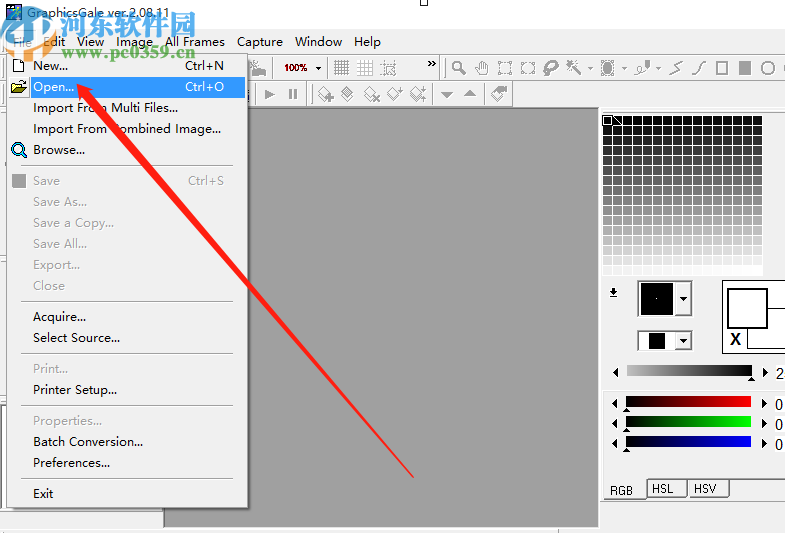Select the outlined ellipse tool
The height and width of the screenshot is (533, 785).
(x=767, y=68)
